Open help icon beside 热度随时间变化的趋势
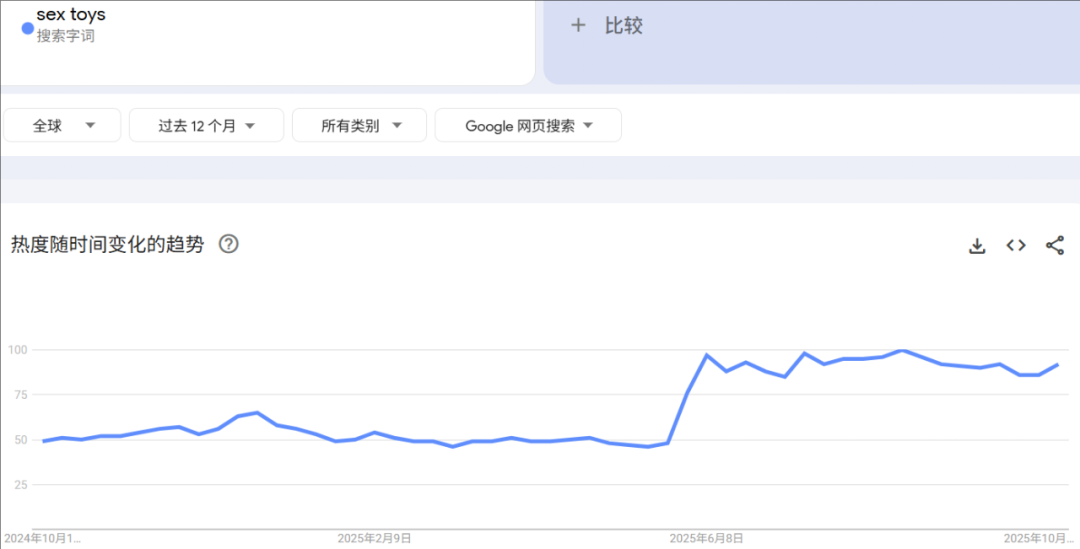 (x=229, y=244)
